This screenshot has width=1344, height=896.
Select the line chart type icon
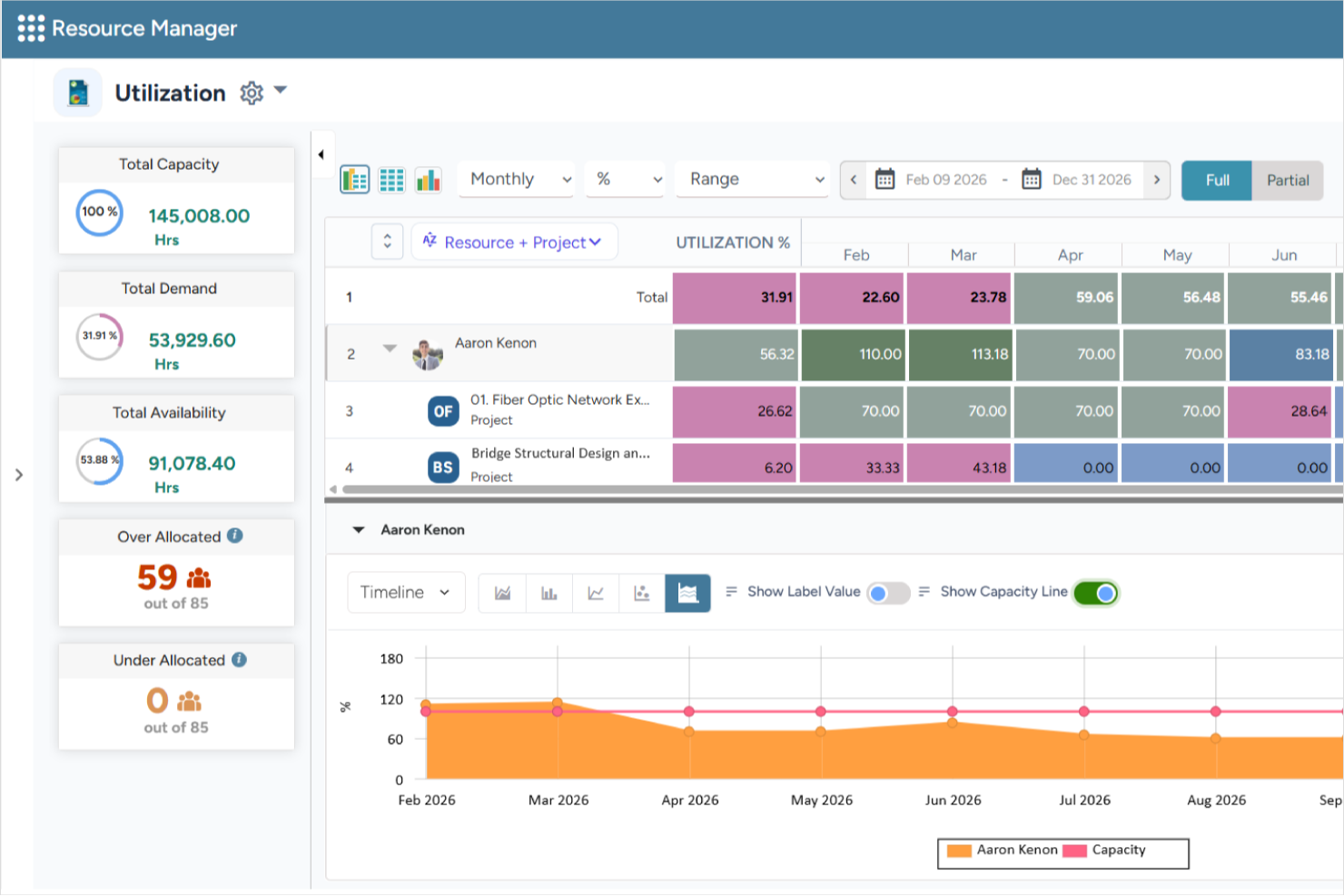pyautogui.click(x=596, y=593)
